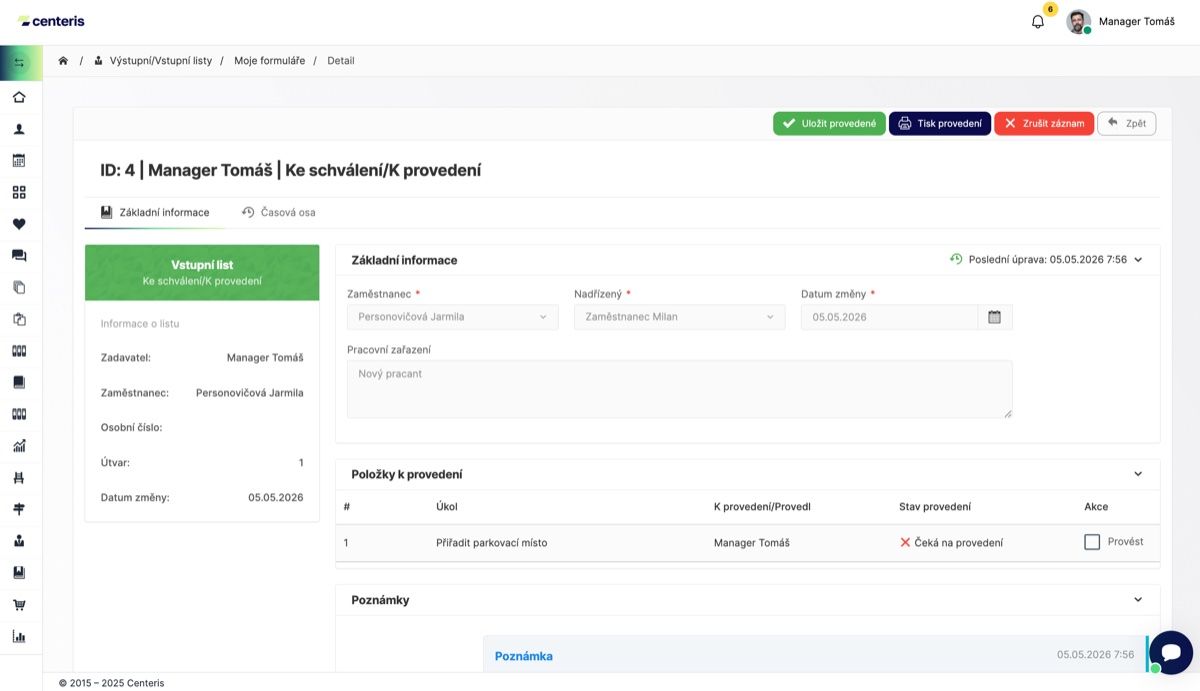This screenshot has width=1200, height=691.
Task: Click the Zpět back button
Action: coord(1127,124)
